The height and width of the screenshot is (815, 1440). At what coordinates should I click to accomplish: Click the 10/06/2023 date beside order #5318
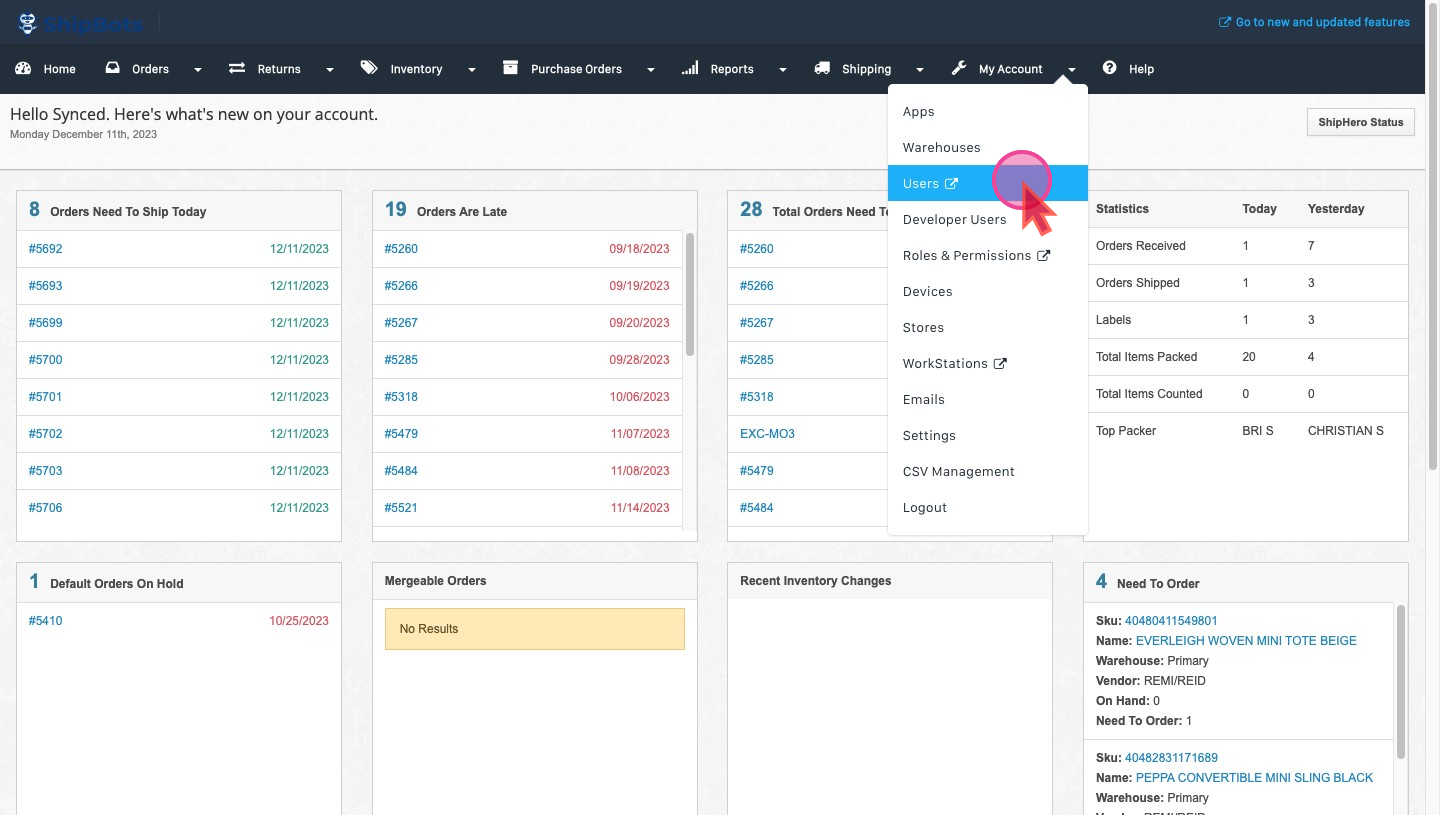640,397
